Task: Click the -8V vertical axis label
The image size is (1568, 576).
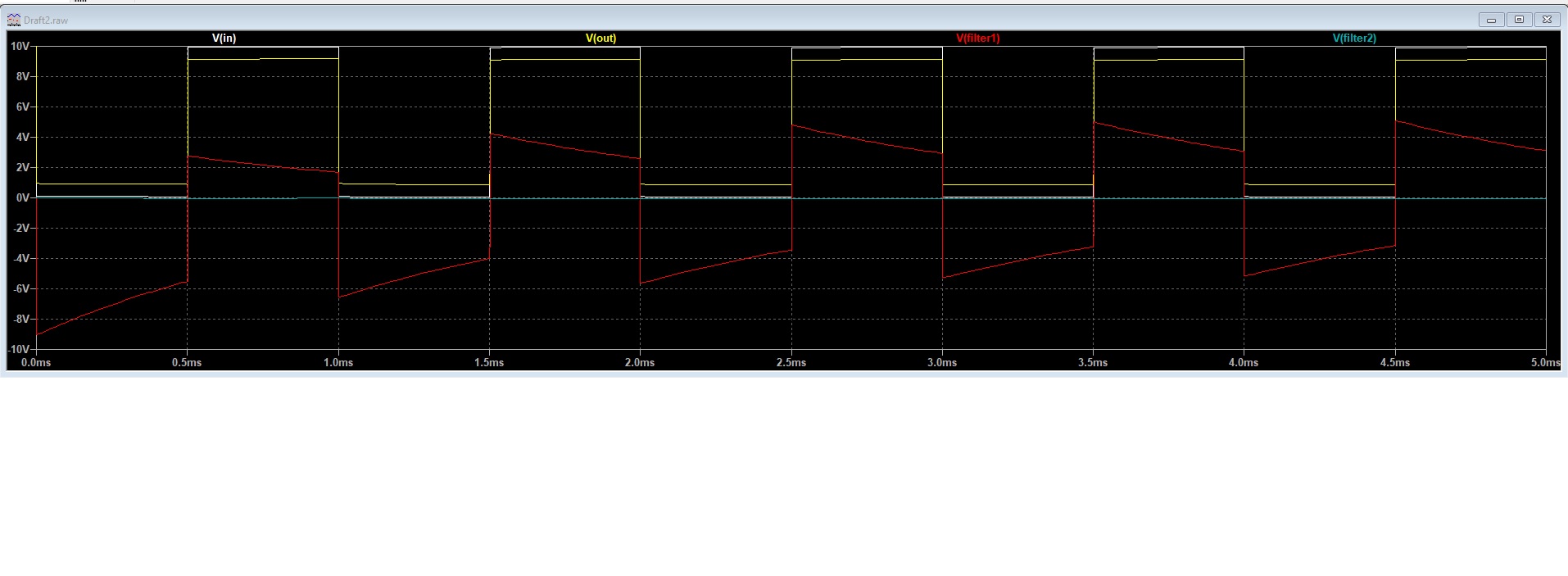Action: 21,320
